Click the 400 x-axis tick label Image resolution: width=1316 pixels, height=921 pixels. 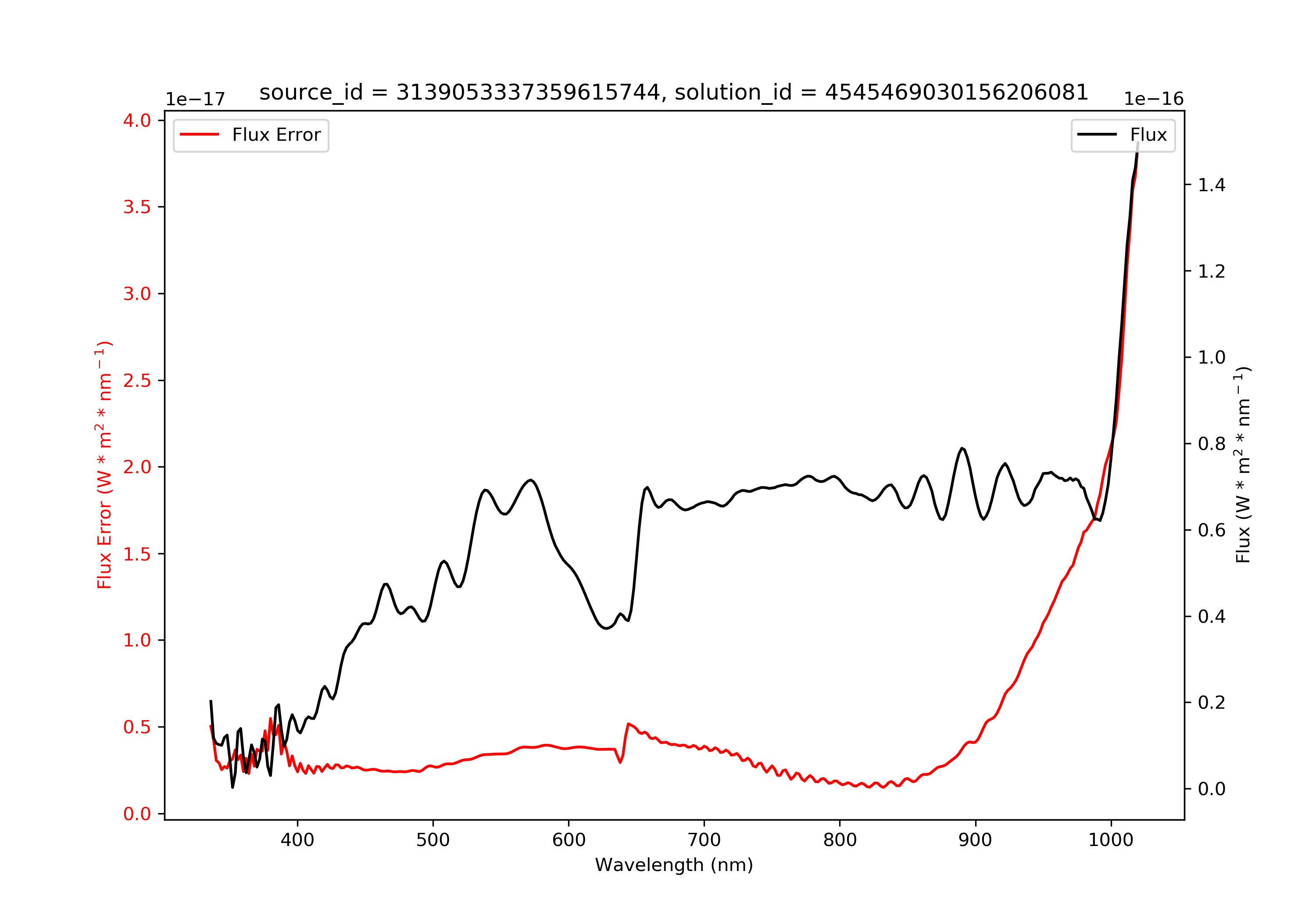[297, 840]
